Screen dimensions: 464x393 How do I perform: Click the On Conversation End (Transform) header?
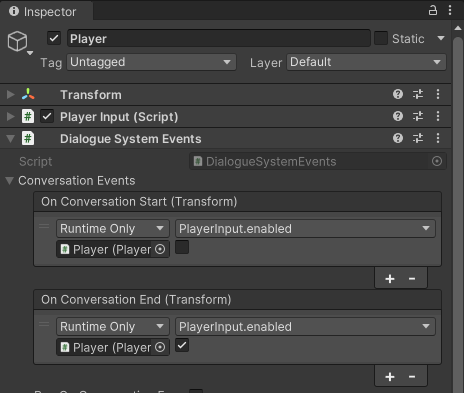[238, 300]
